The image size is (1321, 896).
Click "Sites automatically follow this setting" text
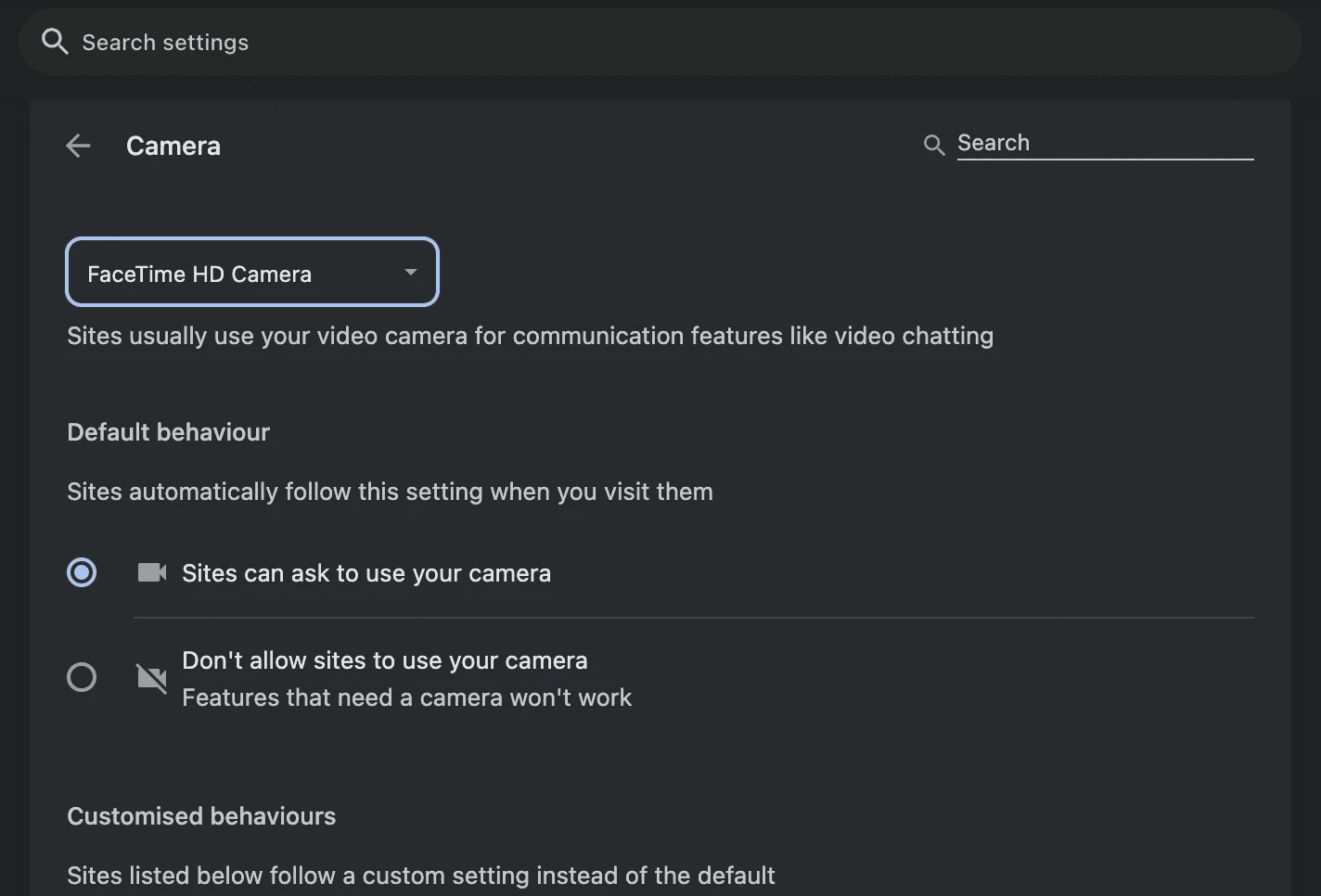pyautogui.click(x=390, y=492)
